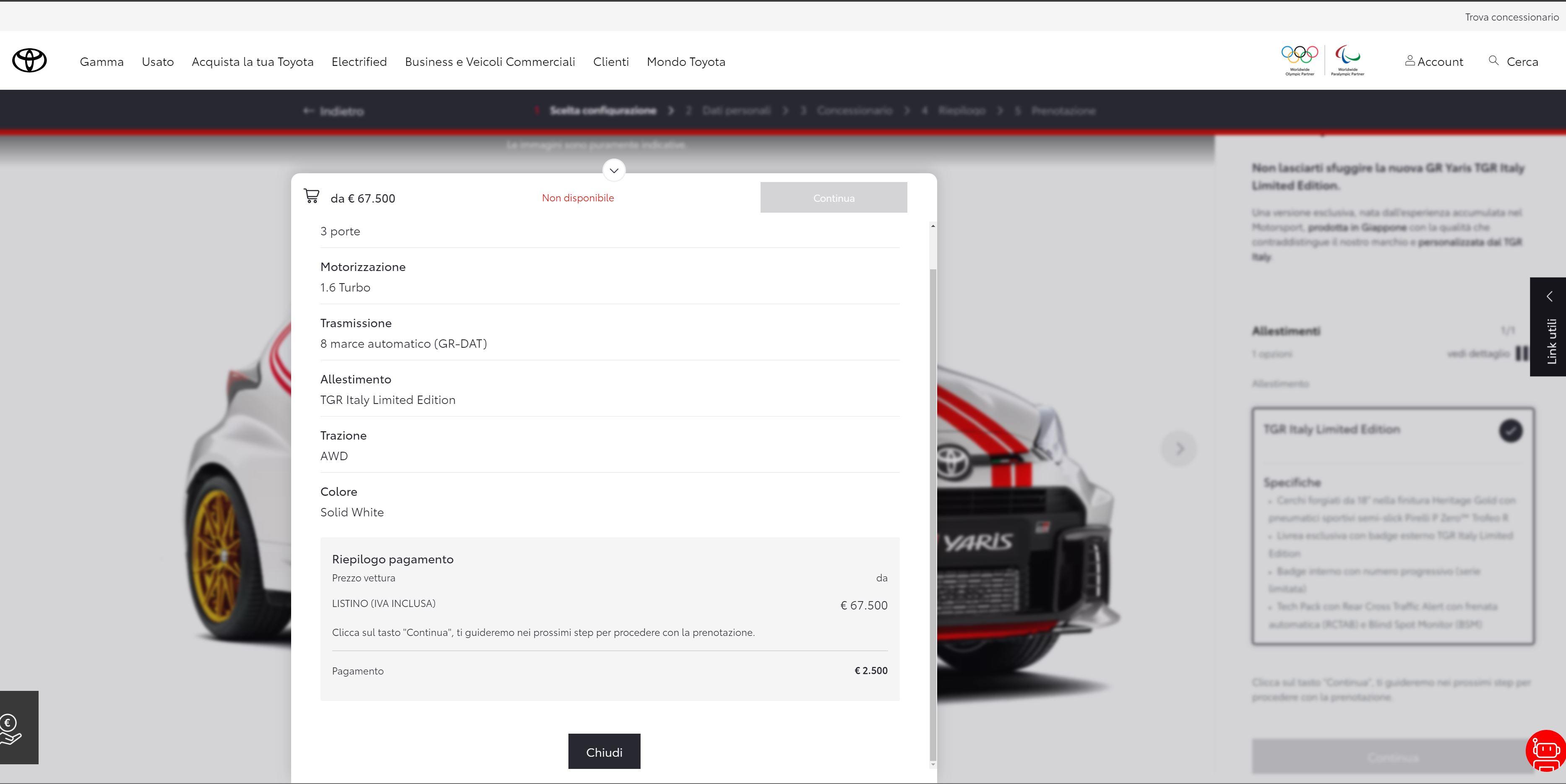Image resolution: width=1566 pixels, height=784 pixels.
Task: Click 'TGR Italy Limited Edition' Allestimento value
Action: point(388,400)
